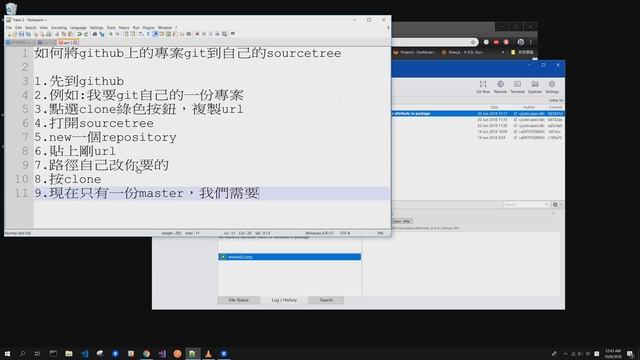Expand Chrome bookmarks overflow chevron
This screenshot has width=640, height=360.
click(503, 52)
